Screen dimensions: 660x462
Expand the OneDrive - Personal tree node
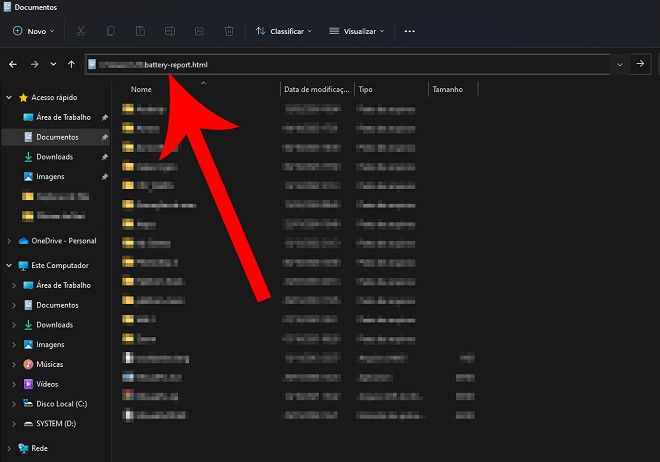10,241
